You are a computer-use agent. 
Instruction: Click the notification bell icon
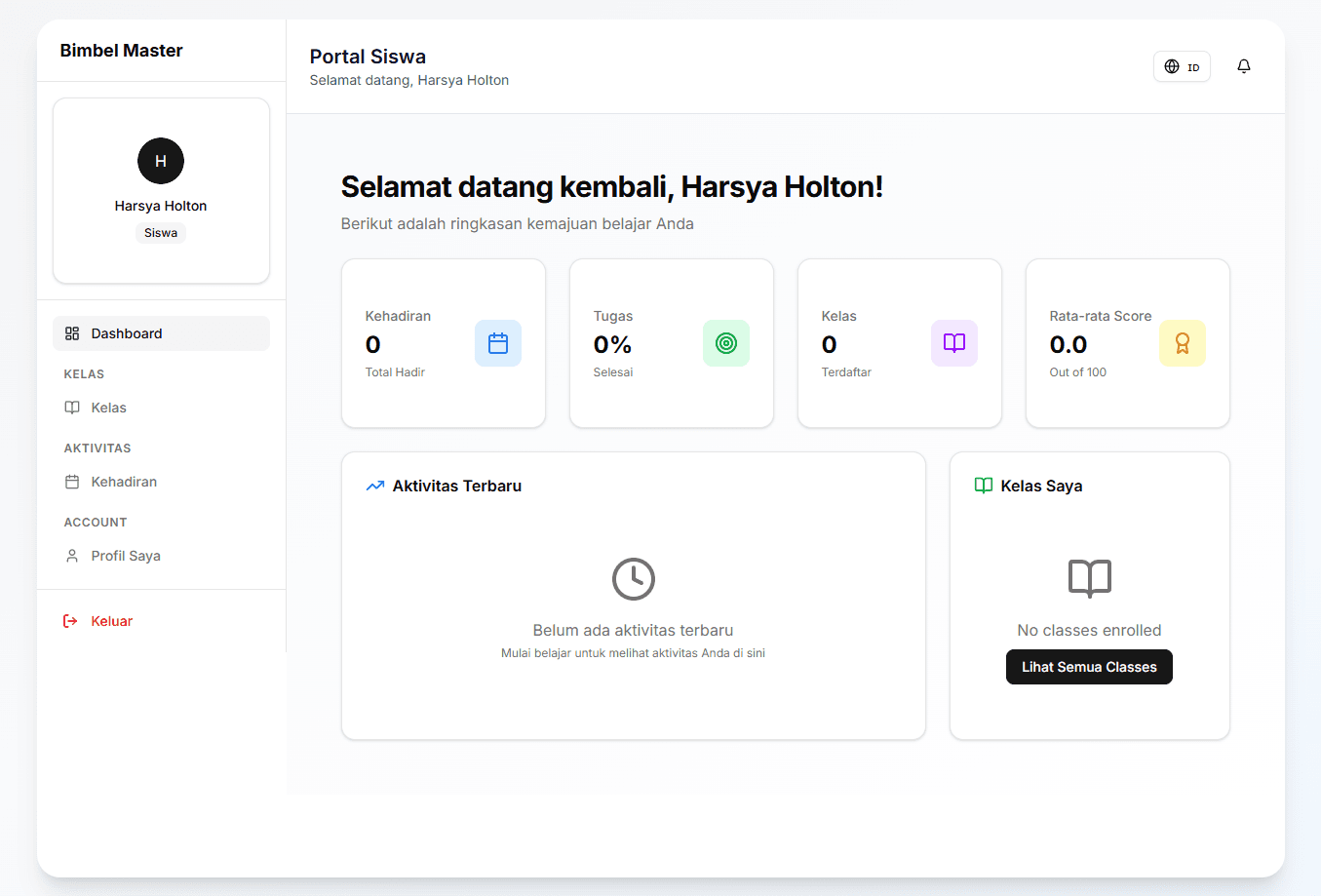coord(1243,66)
